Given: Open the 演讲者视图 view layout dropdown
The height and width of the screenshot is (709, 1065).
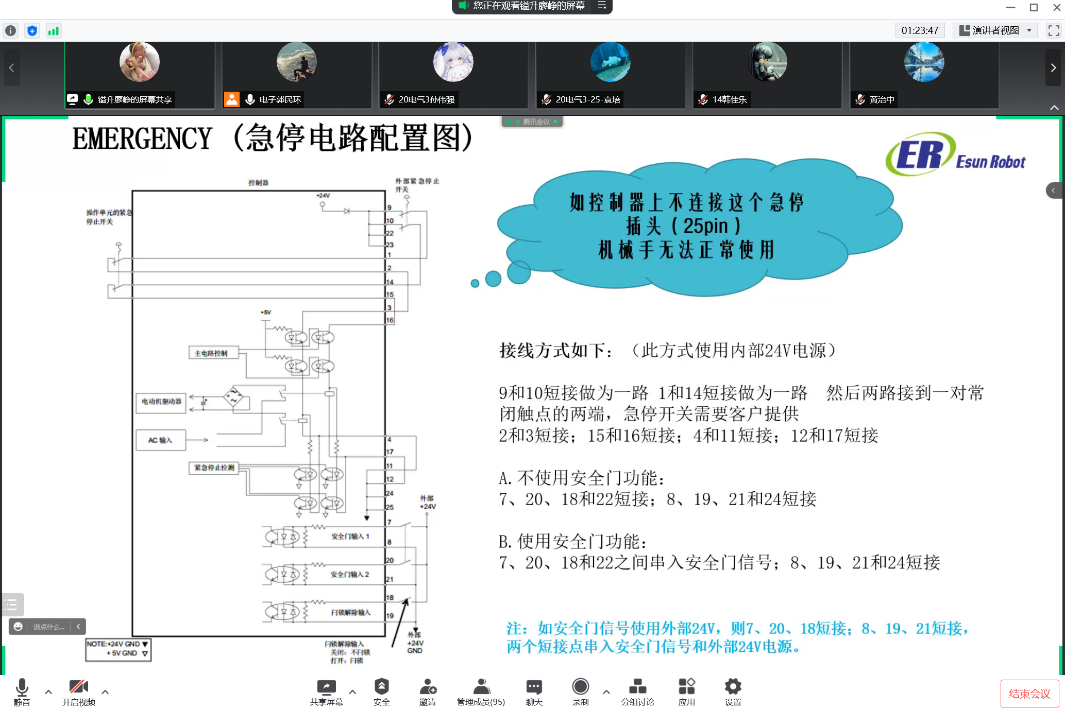Looking at the screenshot, I should 996,31.
